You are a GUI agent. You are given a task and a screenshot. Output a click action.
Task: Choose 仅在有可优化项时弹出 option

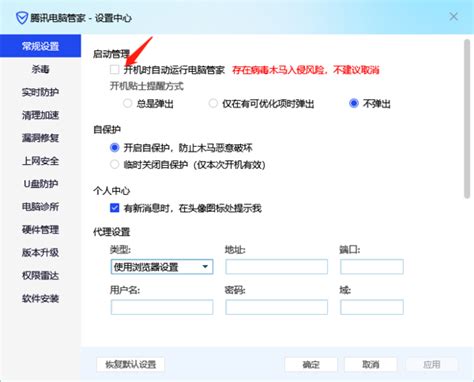213,103
